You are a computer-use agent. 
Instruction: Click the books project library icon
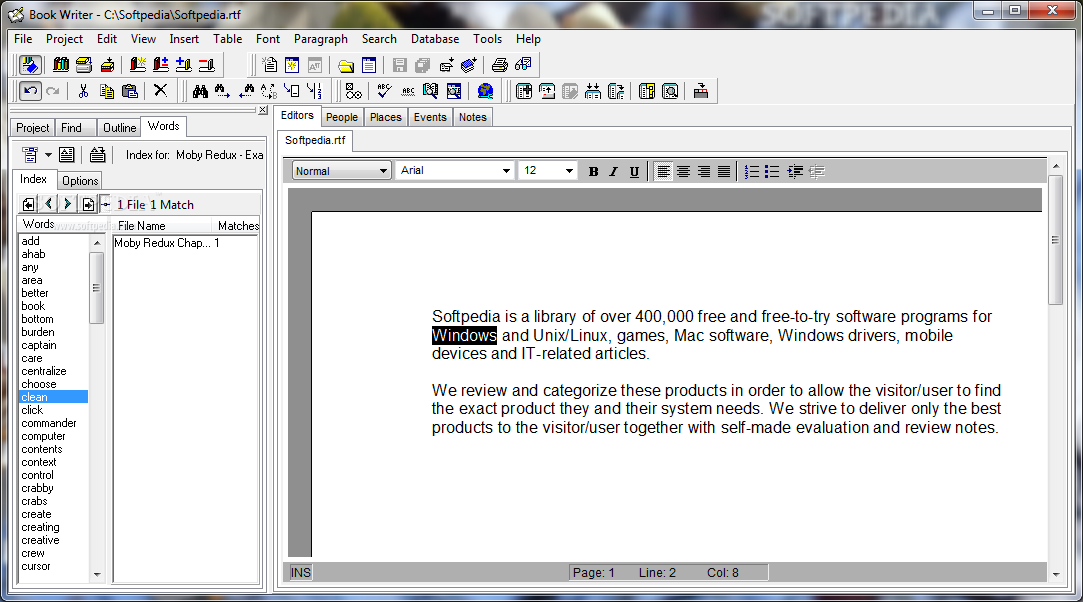pos(61,65)
